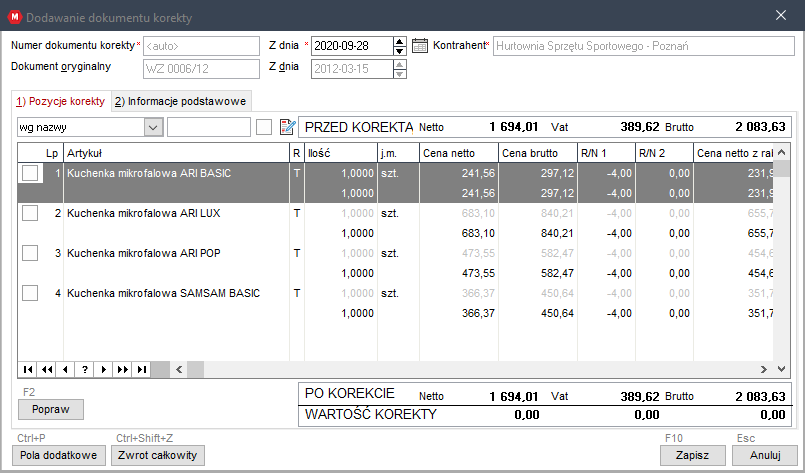Click the j.m. column header
This screenshot has height=475, width=805.
click(398, 153)
